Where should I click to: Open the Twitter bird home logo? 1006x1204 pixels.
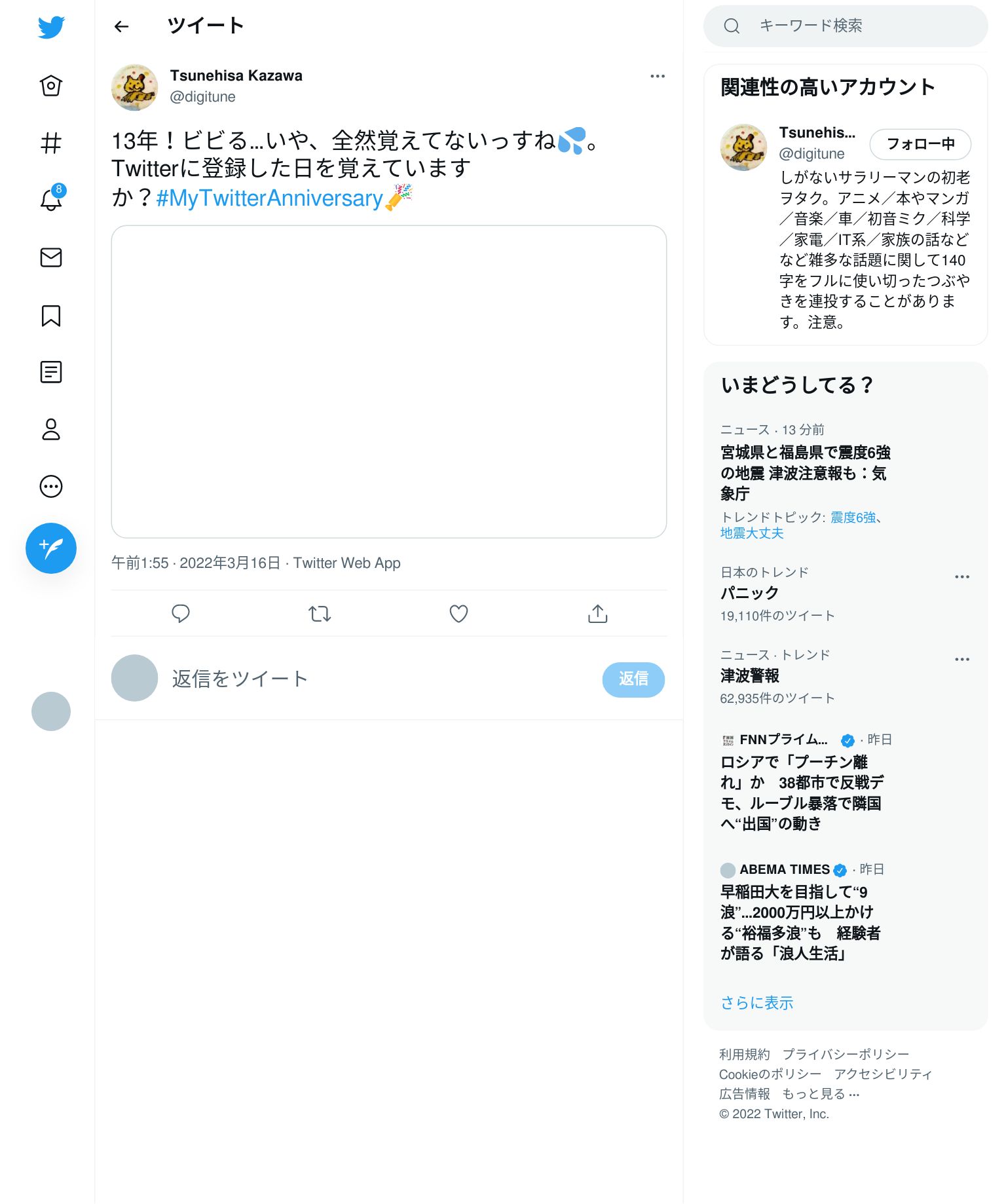pos(51,28)
